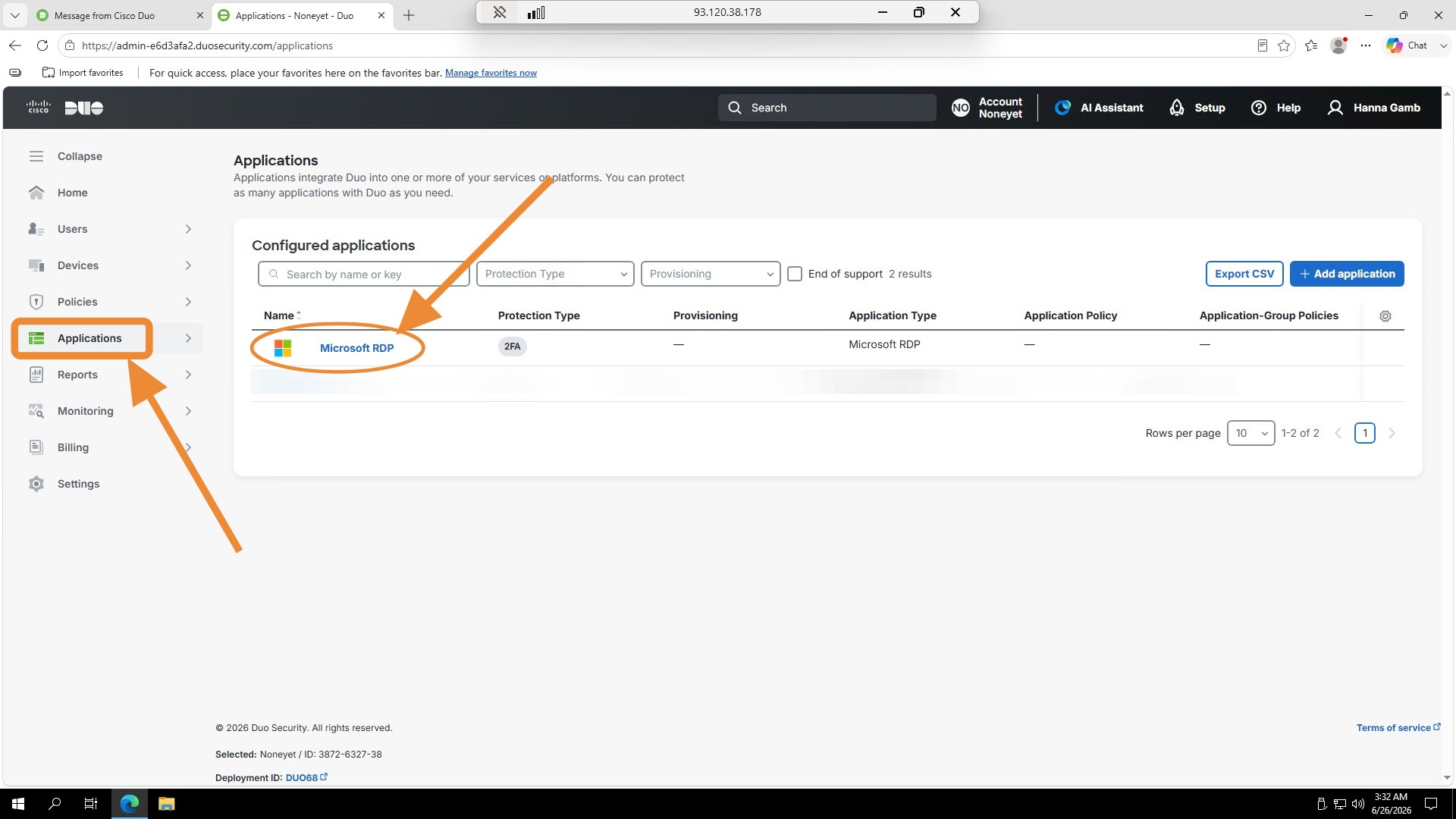The width and height of the screenshot is (1456, 819).
Task: Open the notification center on taskbar
Action: click(1431, 804)
